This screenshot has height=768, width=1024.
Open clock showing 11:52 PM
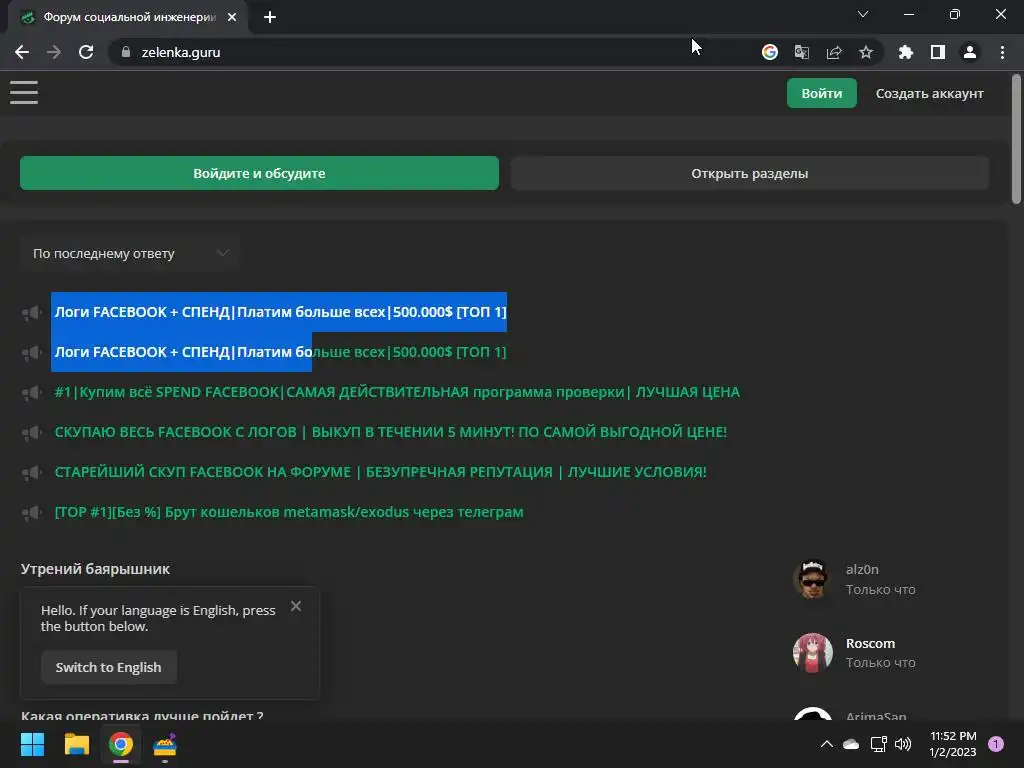coord(953,744)
